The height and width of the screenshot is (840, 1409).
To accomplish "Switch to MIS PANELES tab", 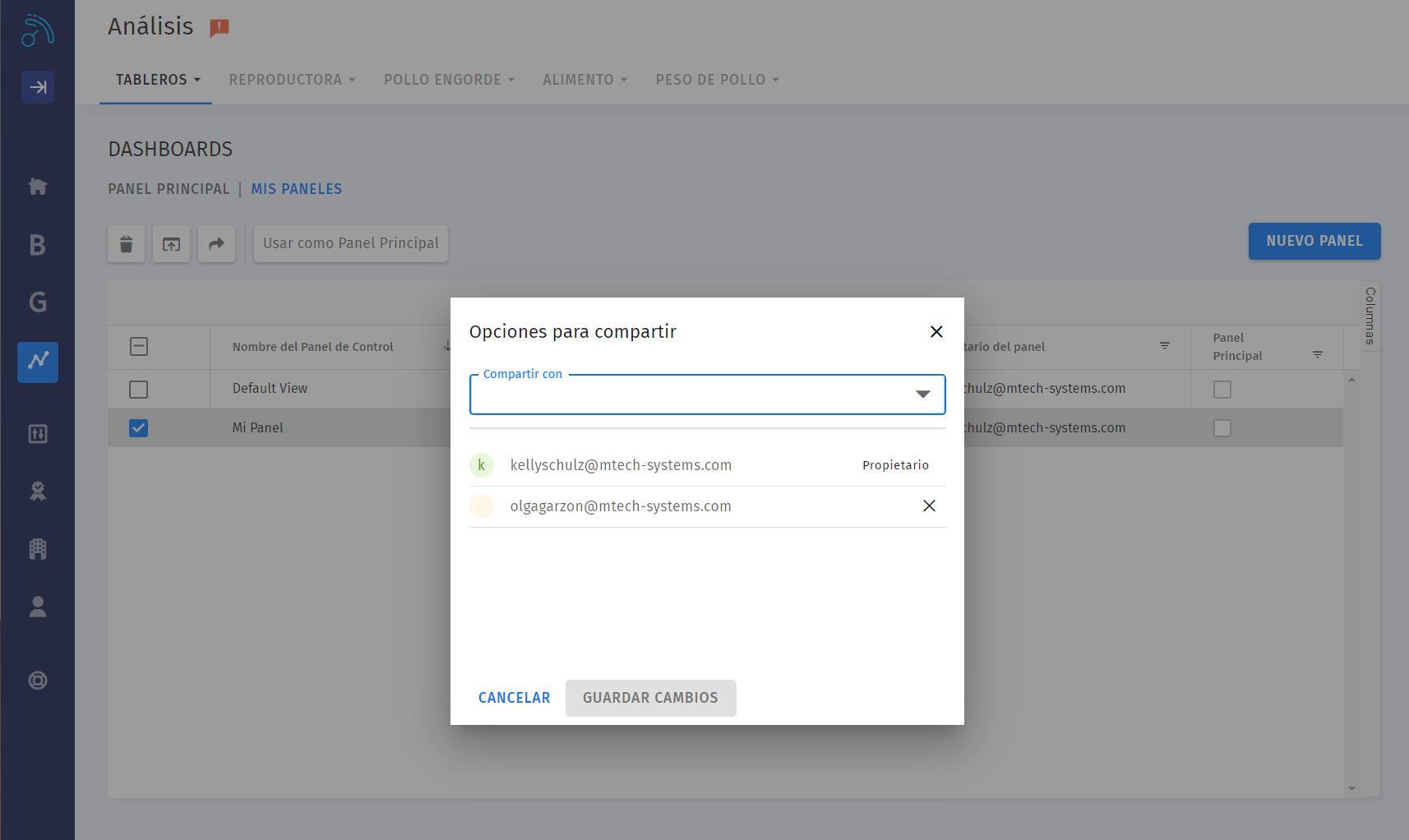I will [297, 189].
